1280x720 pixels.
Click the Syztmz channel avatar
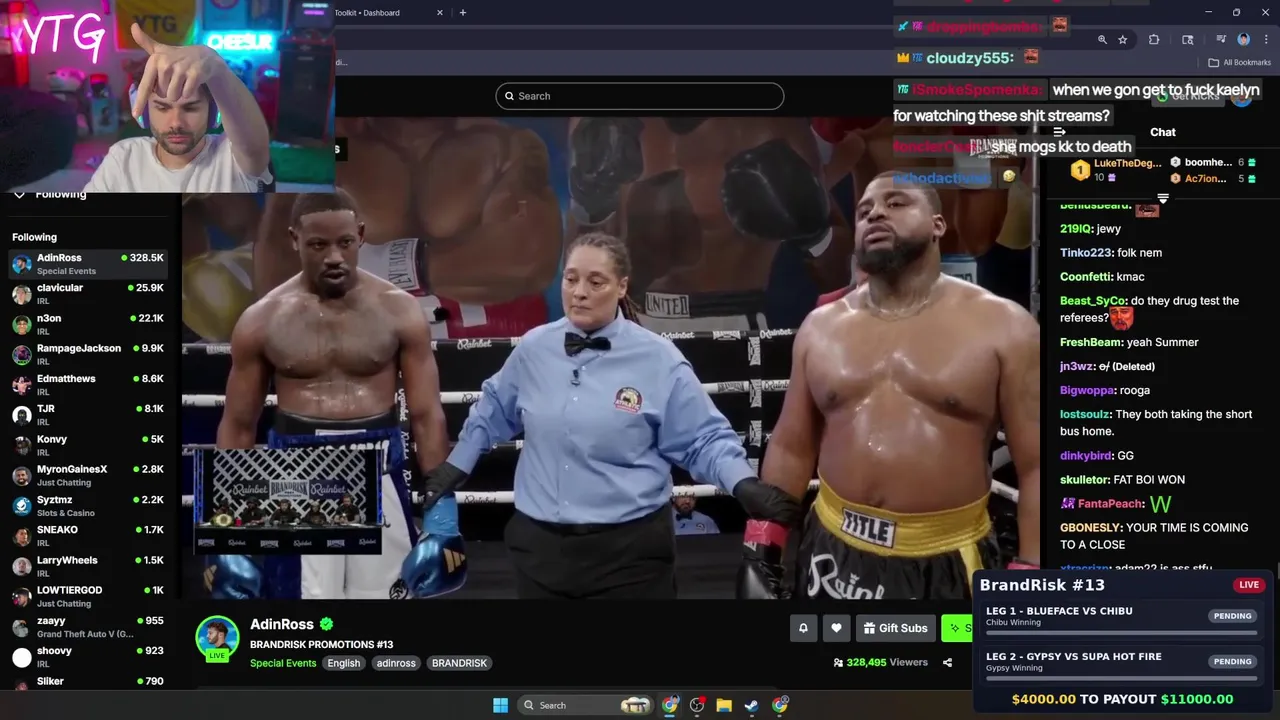pos(22,506)
